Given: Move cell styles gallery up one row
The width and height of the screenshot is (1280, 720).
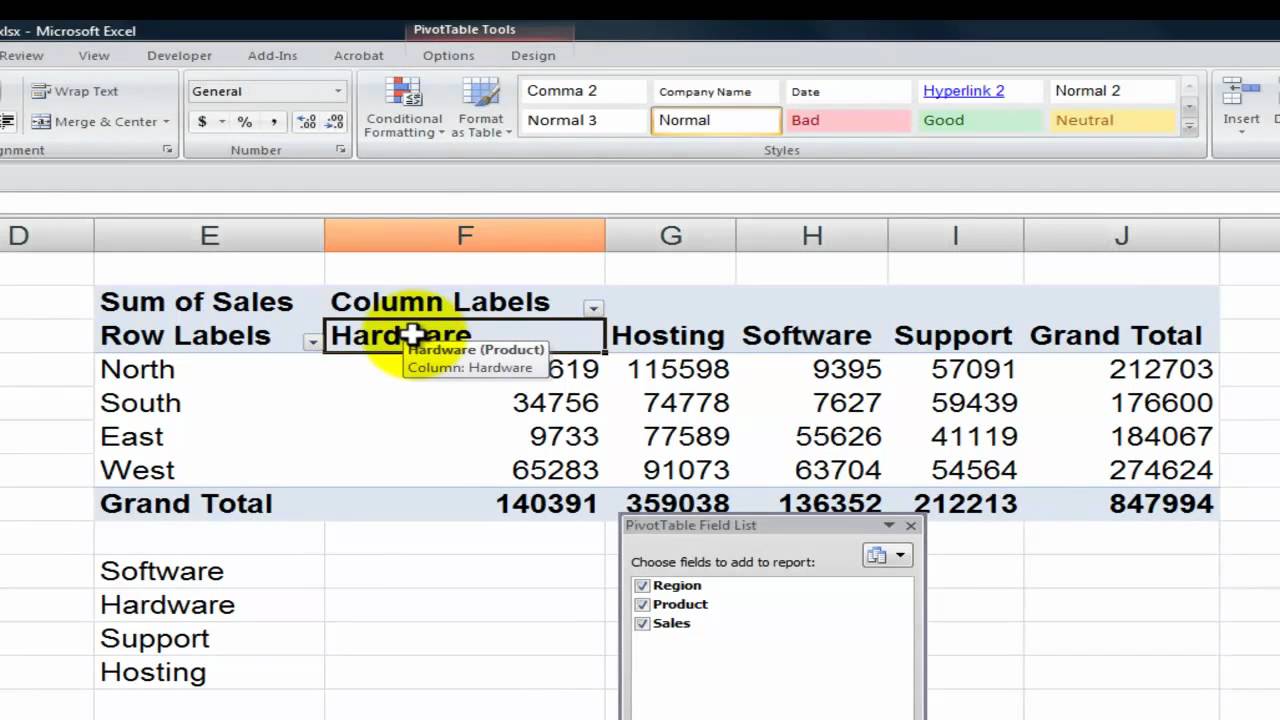Looking at the screenshot, I should click(x=1189, y=88).
